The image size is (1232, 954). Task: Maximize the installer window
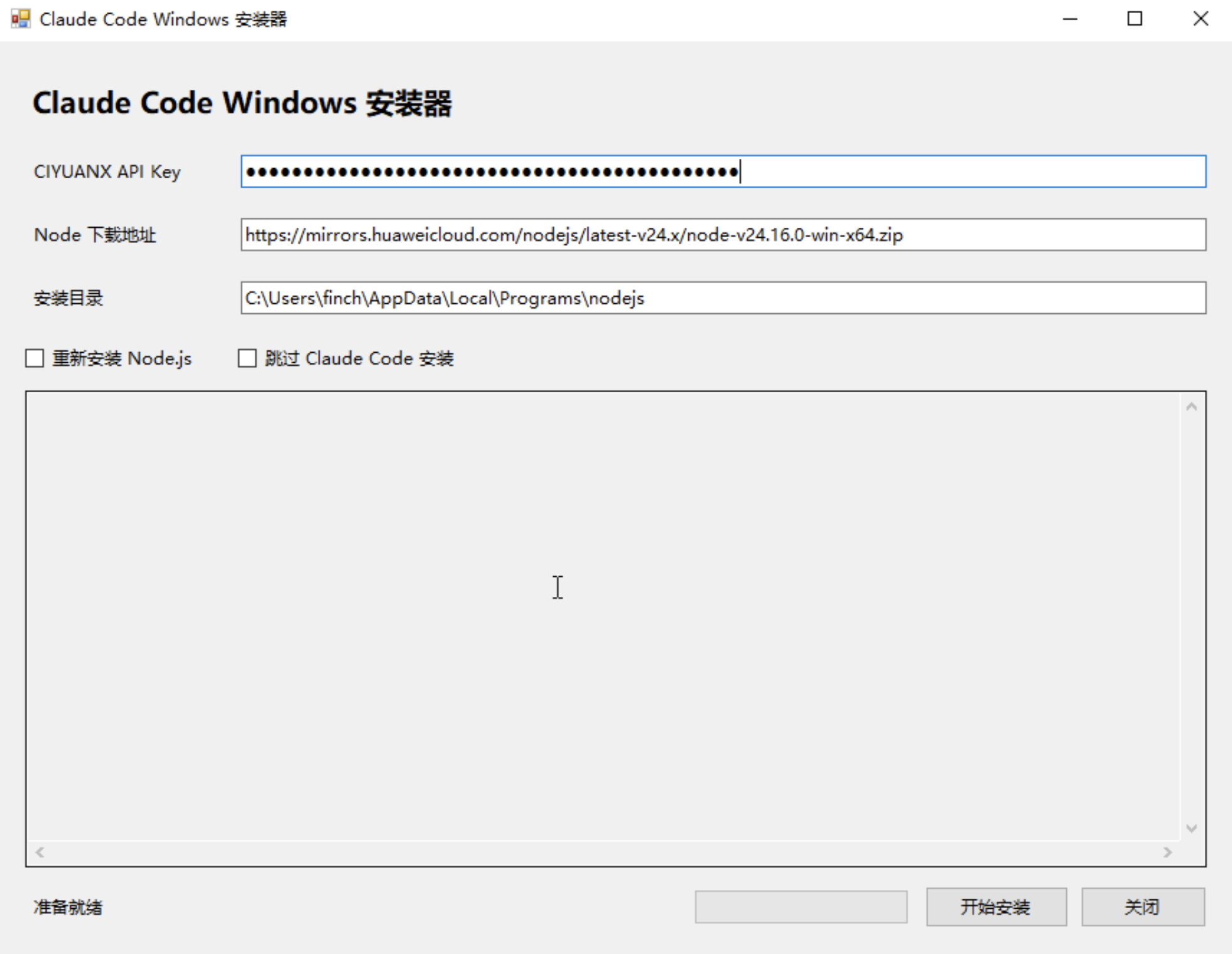click(1135, 19)
